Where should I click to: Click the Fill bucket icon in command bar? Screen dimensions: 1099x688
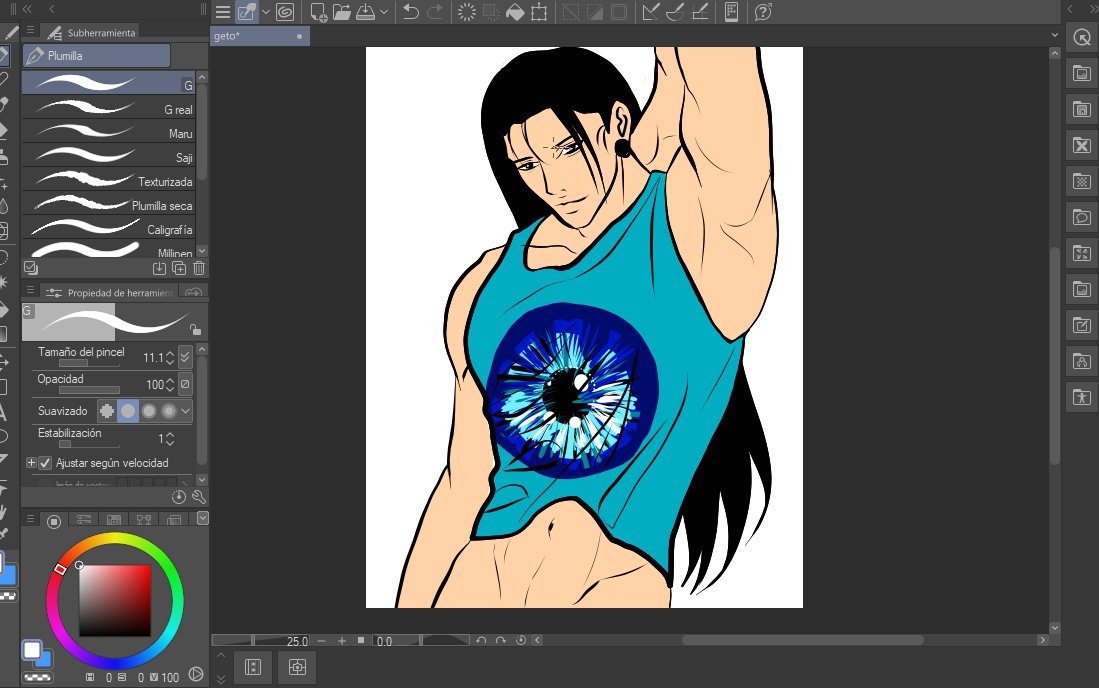coord(515,12)
